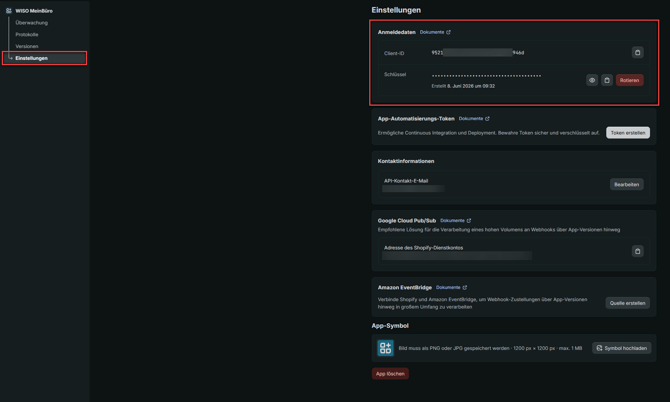Viewport: 670px width, 402px height.
Task: Open Protokolle in the sidebar
Action: tap(27, 35)
